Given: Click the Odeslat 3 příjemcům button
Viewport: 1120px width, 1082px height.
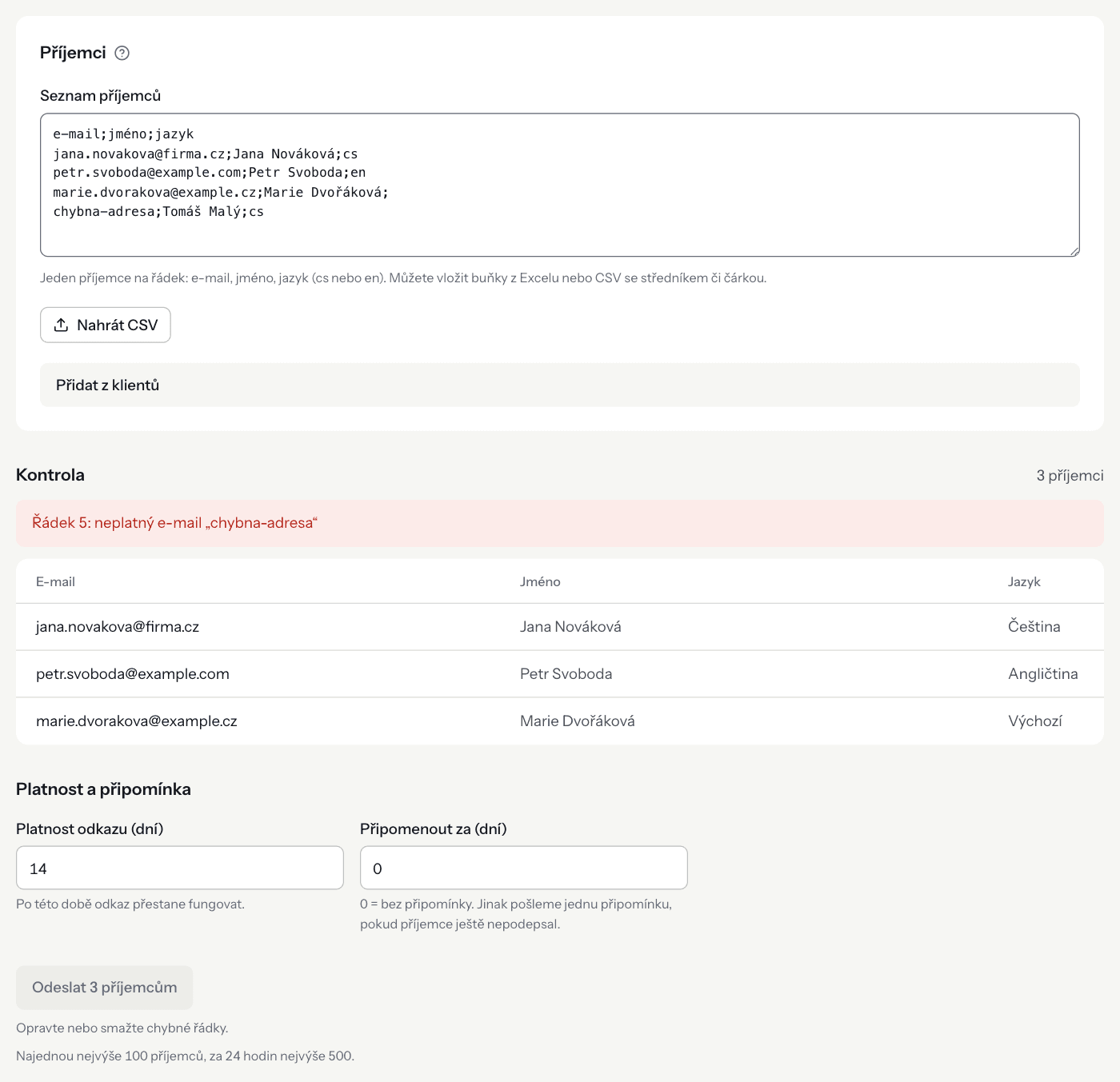Looking at the screenshot, I should (105, 988).
